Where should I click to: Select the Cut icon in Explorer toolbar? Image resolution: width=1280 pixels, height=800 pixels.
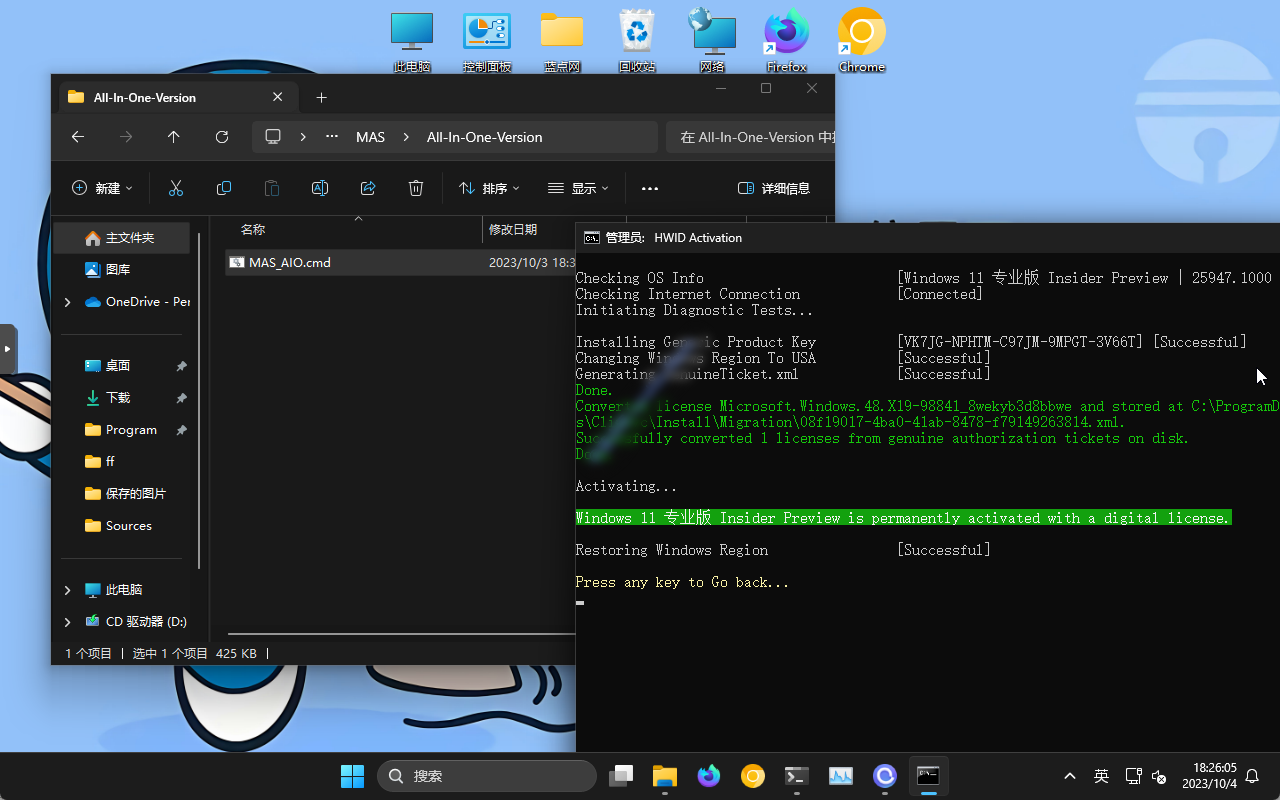[176, 188]
